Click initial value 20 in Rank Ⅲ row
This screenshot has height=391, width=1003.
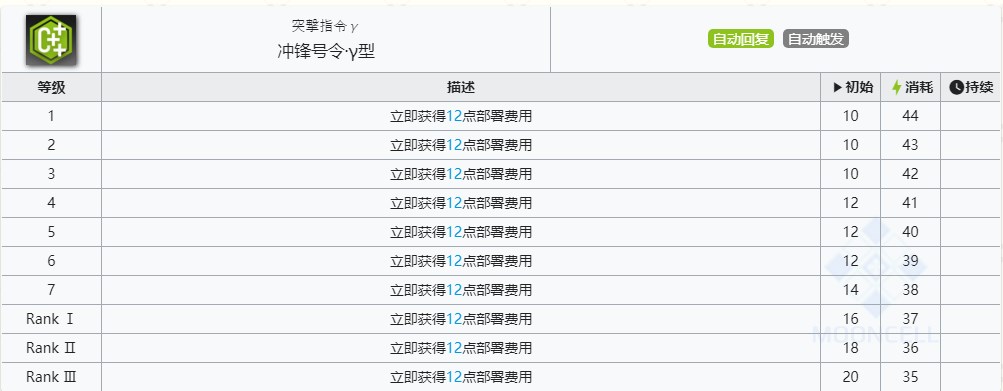point(850,377)
